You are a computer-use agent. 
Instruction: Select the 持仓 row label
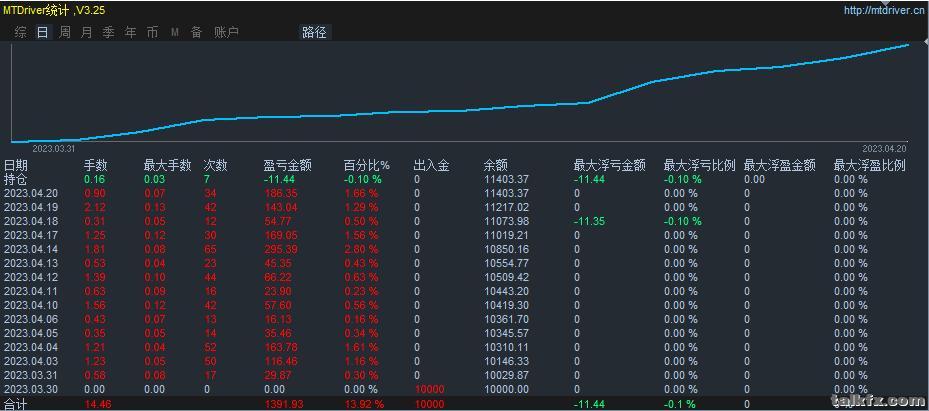[x=16, y=179]
